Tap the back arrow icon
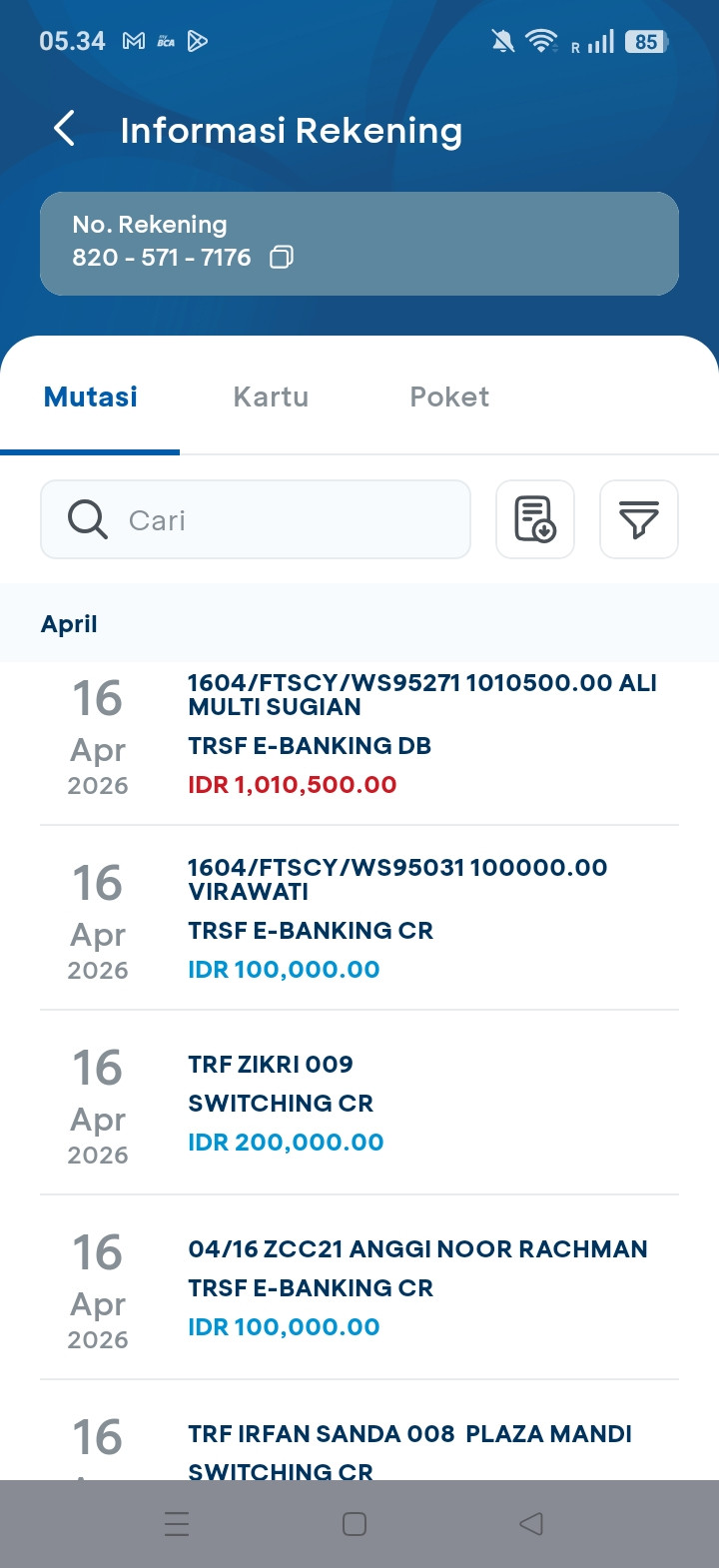Screen dimensions: 719x1568 (x=64, y=129)
